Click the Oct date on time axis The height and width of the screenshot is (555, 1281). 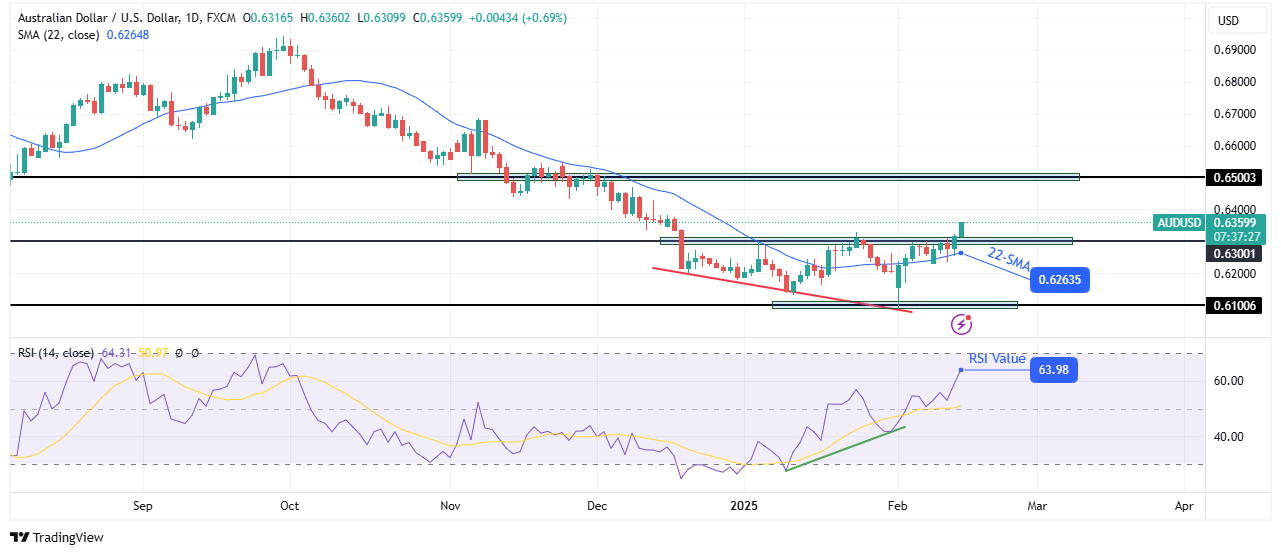point(290,506)
